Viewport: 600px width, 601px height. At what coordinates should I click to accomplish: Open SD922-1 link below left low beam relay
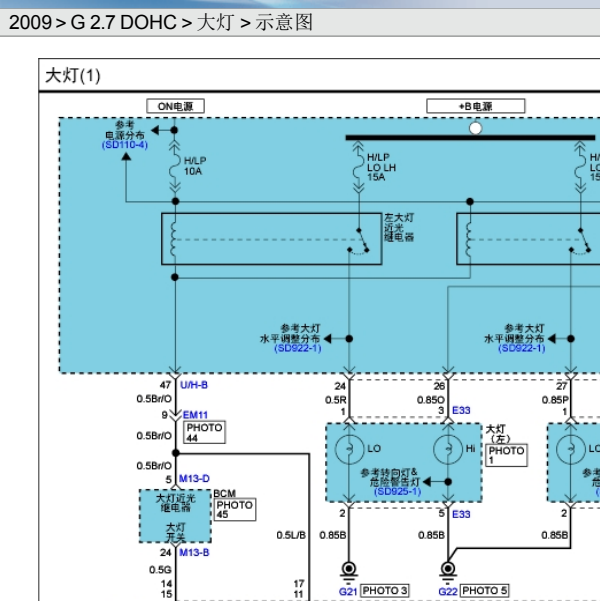(x=298, y=348)
